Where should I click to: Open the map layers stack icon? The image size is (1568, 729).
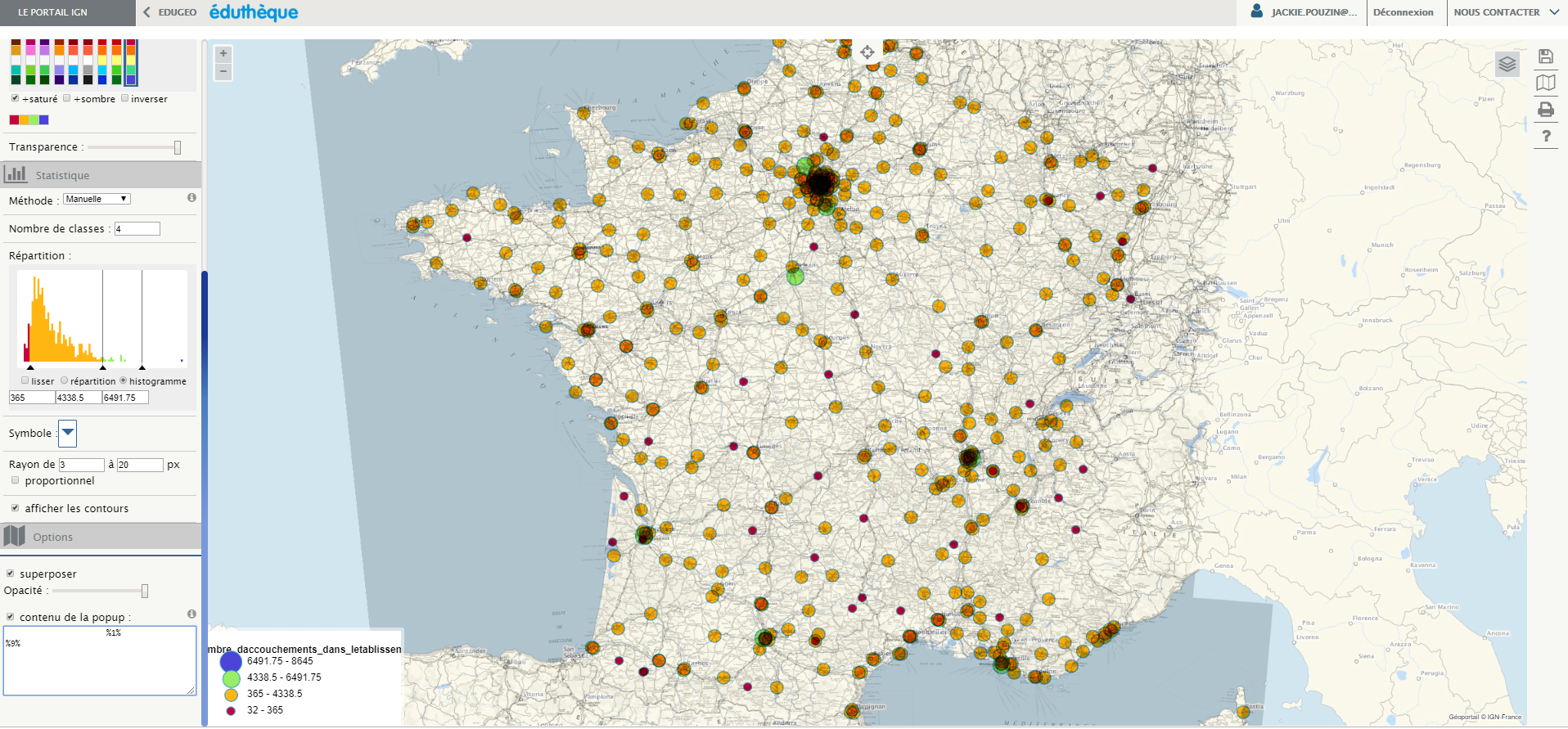coord(1507,64)
